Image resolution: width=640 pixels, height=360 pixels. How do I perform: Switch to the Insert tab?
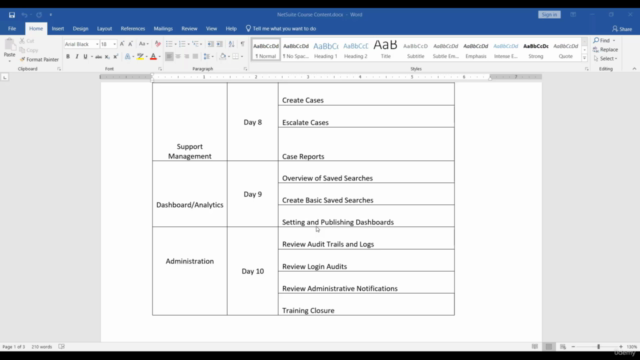[58, 29]
